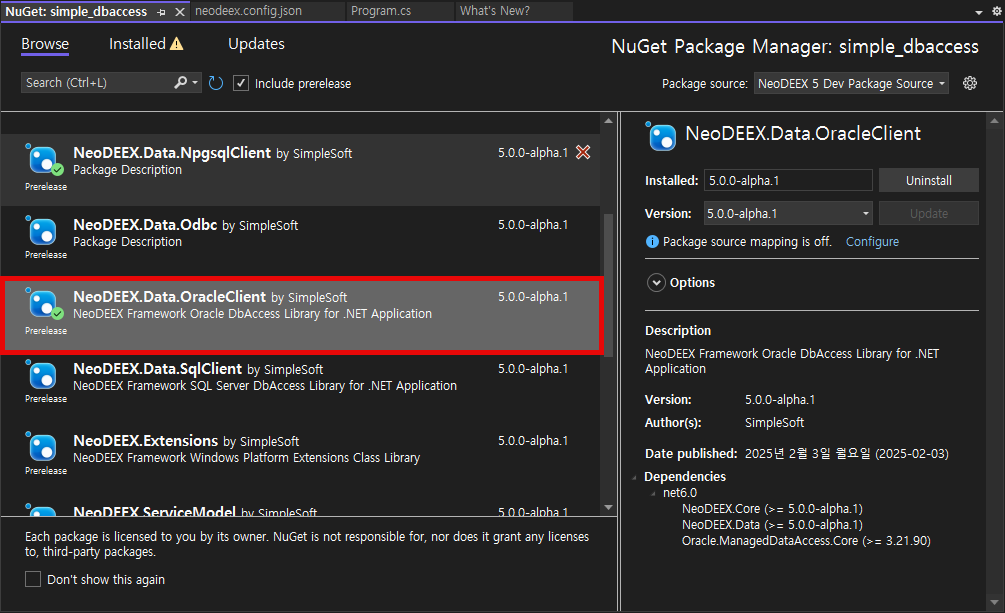Image resolution: width=1005 pixels, height=613 pixels.
Task: Click the NeoDEEX.Data.OracleClient details title
Action: tap(803, 133)
